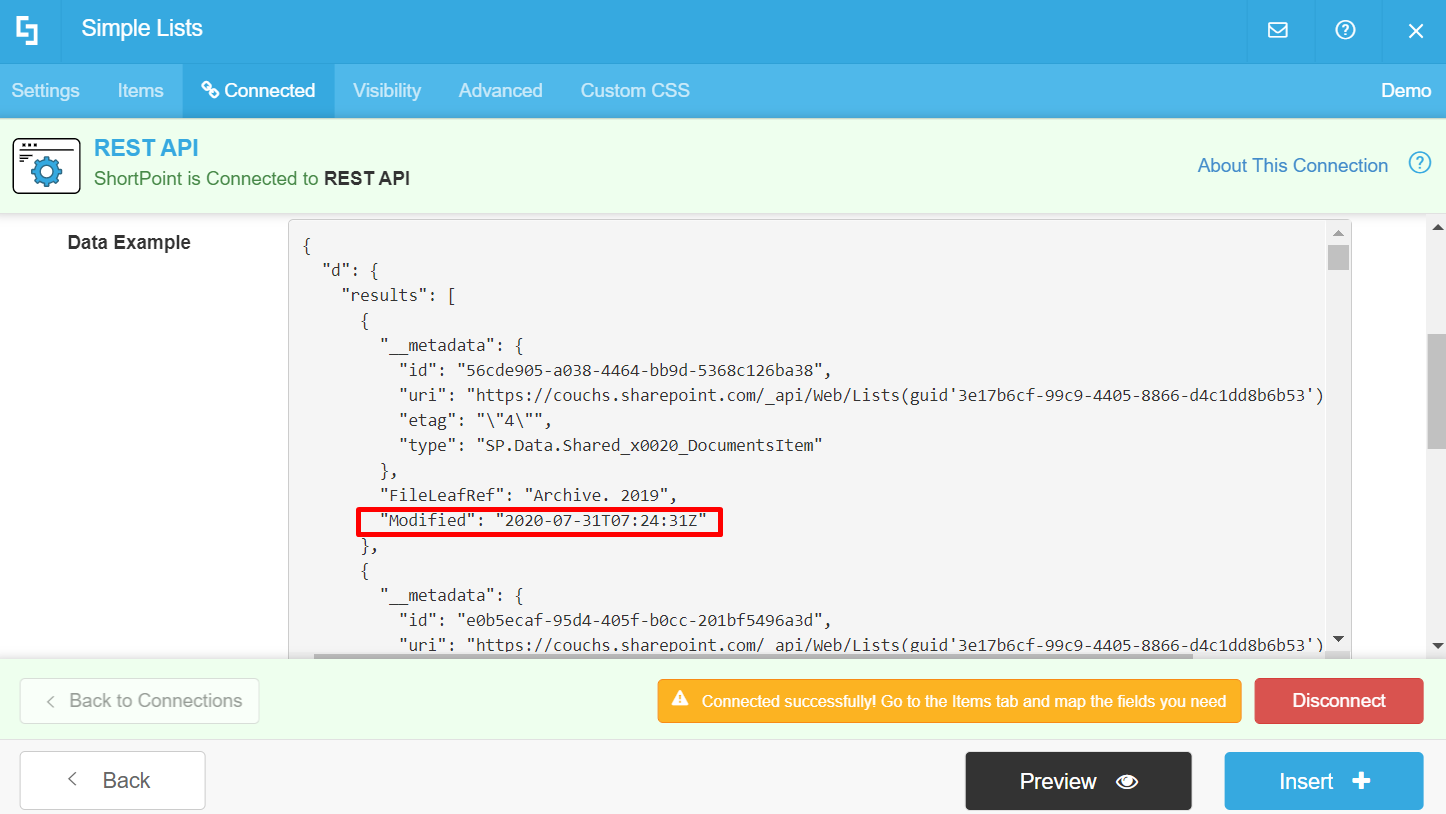Click the question mark help icon in header
This screenshot has width=1446, height=814.
1346,30
